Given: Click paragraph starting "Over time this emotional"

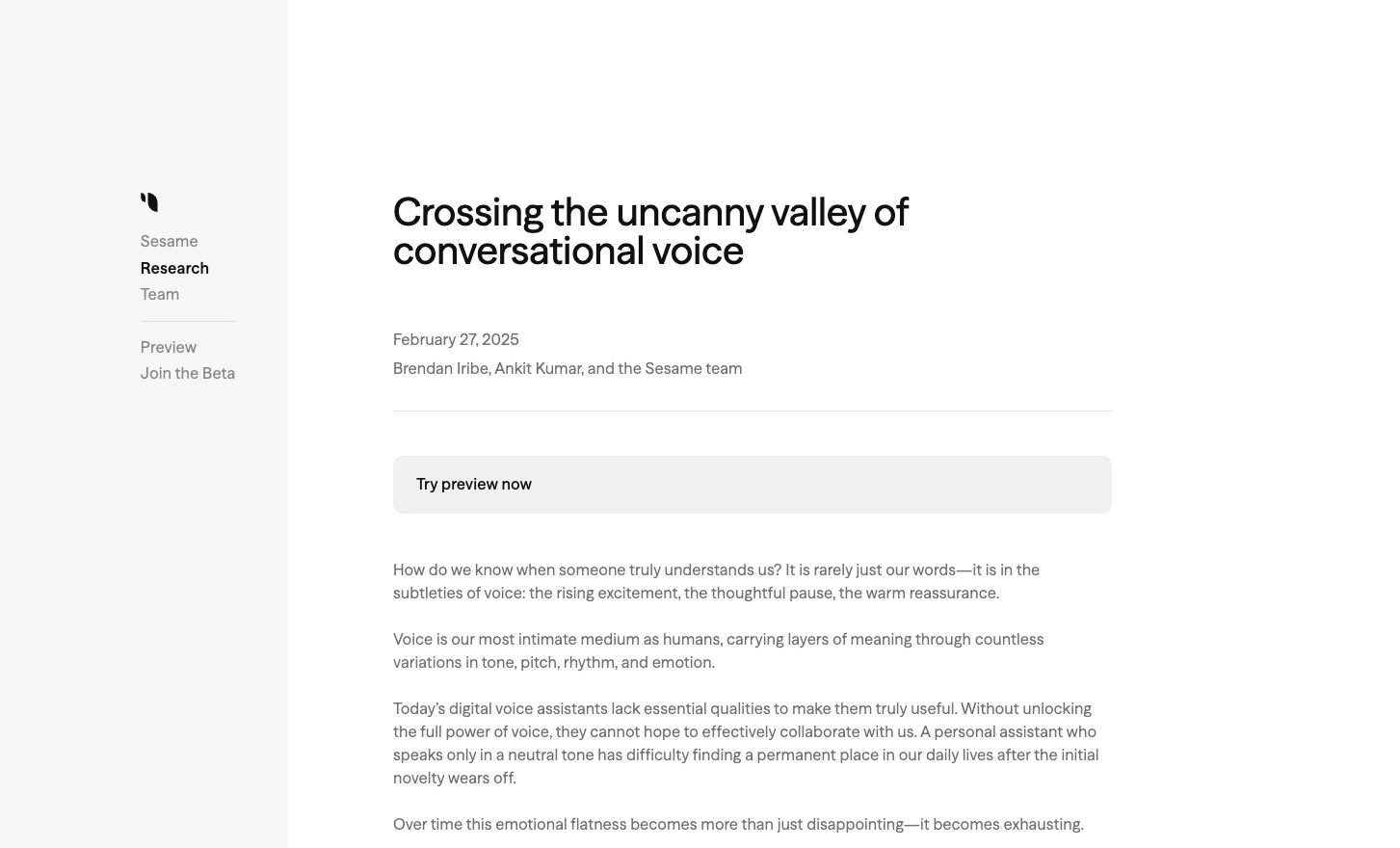Looking at the screenshot, I should 738,825.
